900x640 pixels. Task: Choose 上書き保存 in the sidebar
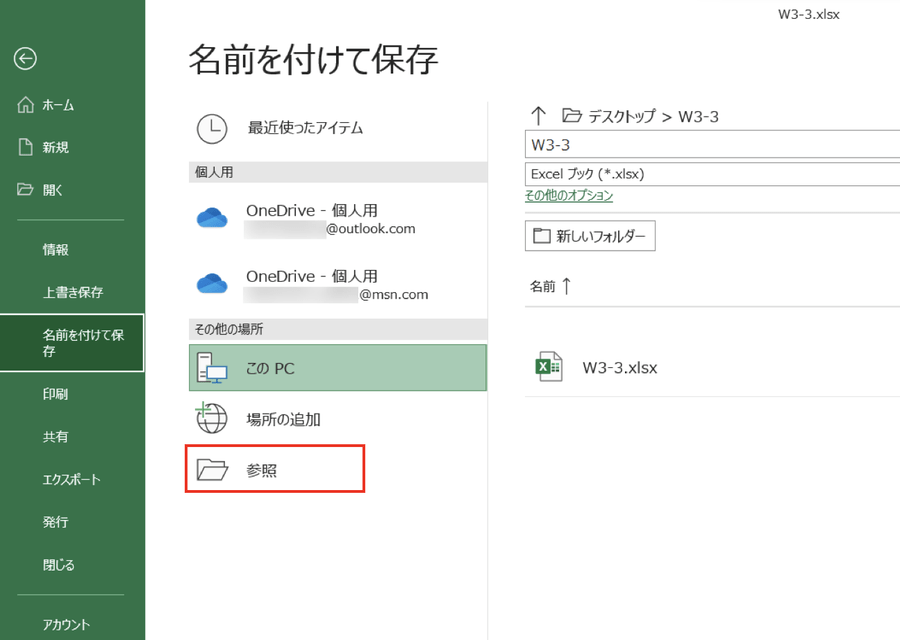click(72, 292)
